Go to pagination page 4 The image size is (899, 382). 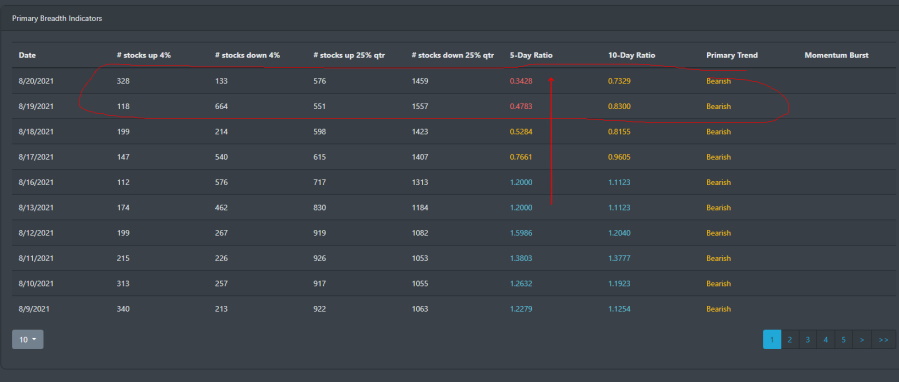tap(826, 340)
